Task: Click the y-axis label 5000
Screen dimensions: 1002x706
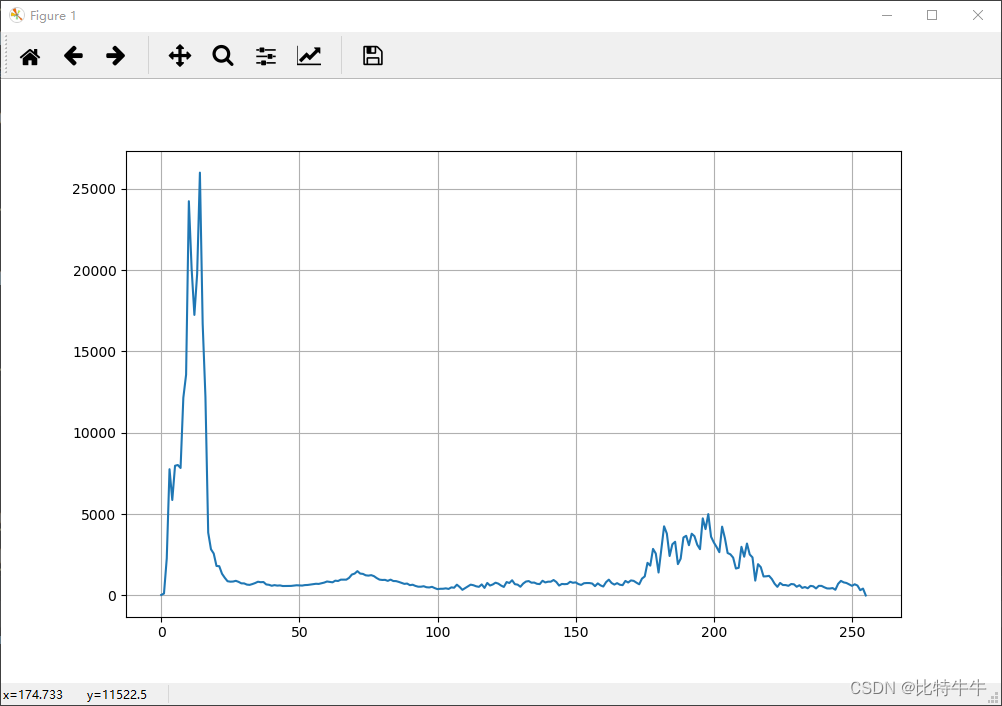Action: (x=98, y=515)
